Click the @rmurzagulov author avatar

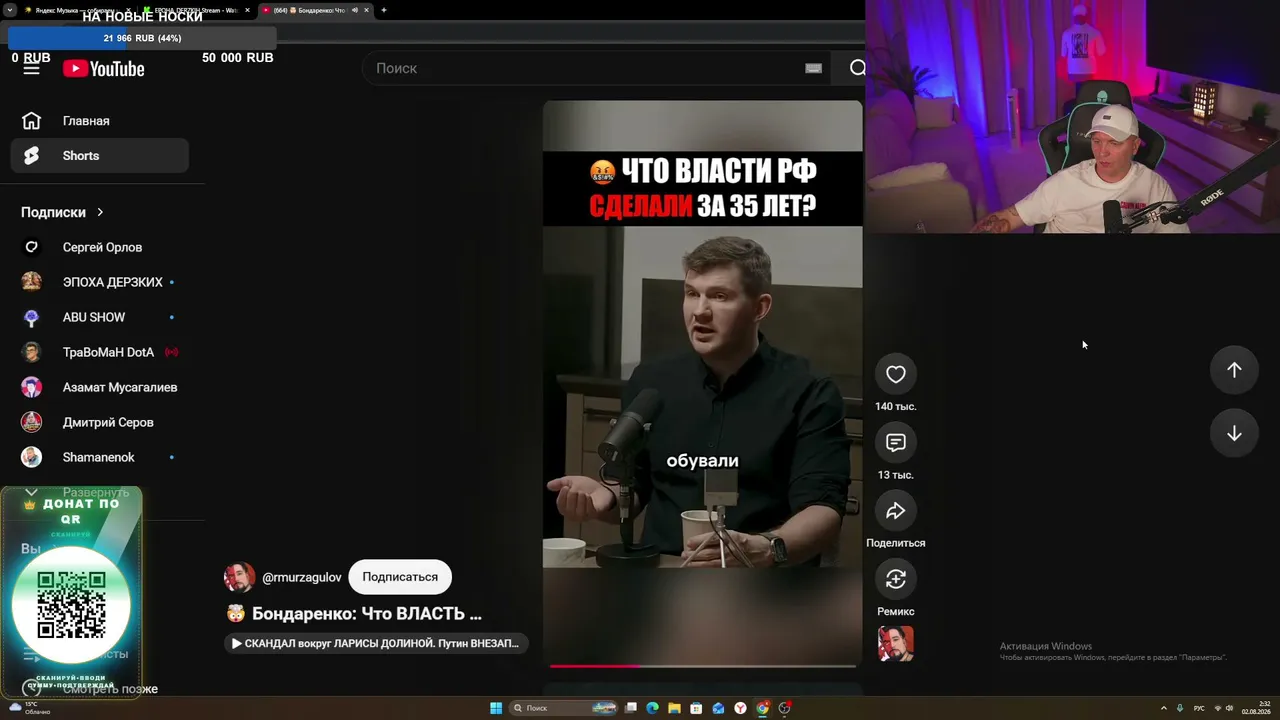point(239,577)
